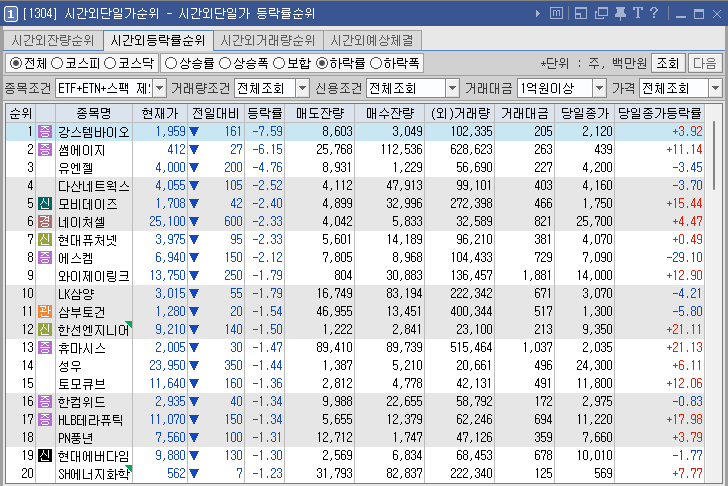Select the 상승률 radio button
This screenshot has height=486, width=728.
coord(171,63)
